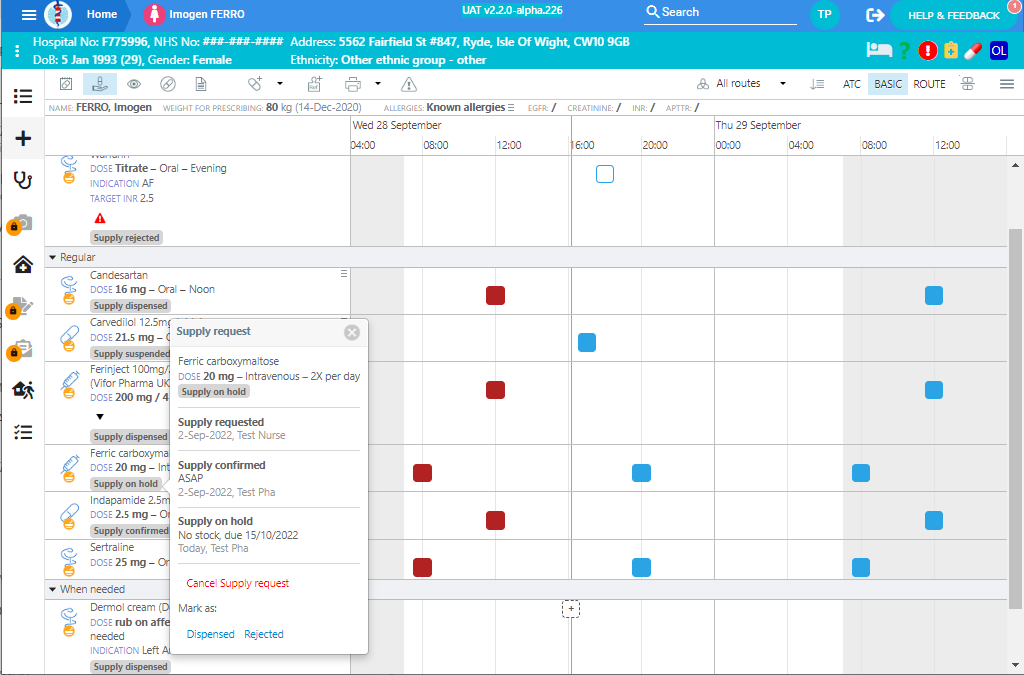
Task: Click the pill layout toggle icon
Action: click(968, 84)
